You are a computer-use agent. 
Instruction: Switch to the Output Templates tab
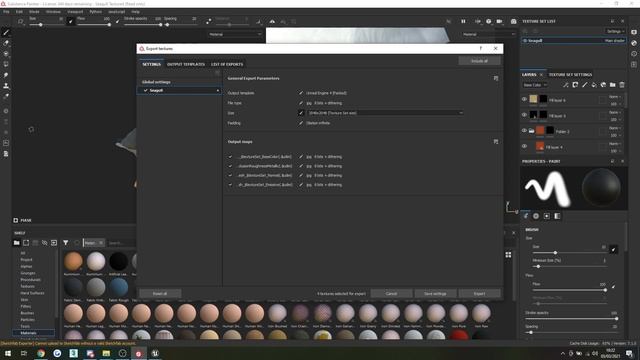[186, 64]
